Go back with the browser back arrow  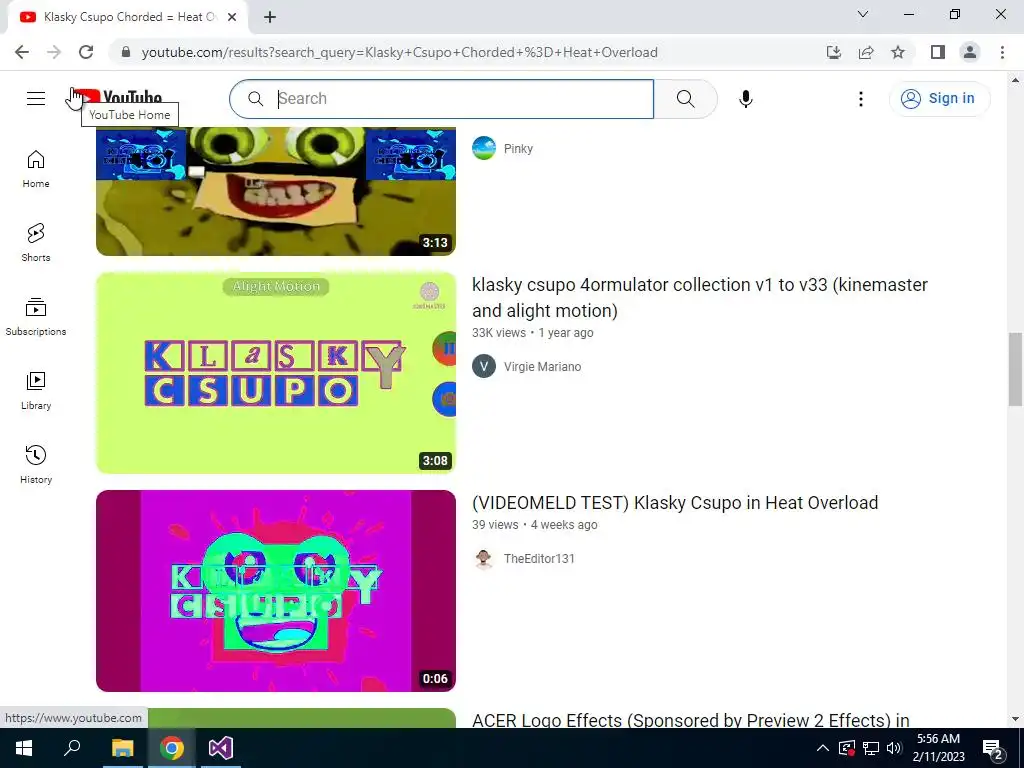coord(22,52)
